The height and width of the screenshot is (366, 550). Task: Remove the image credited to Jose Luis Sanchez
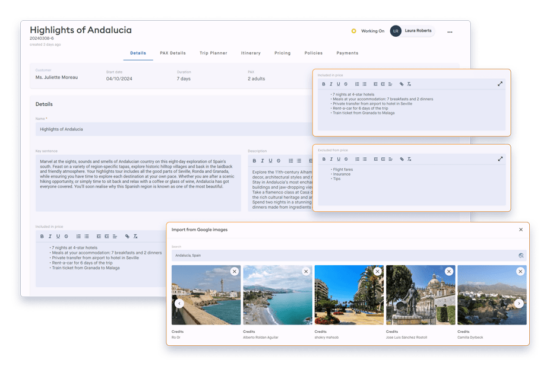click(449, 272)
